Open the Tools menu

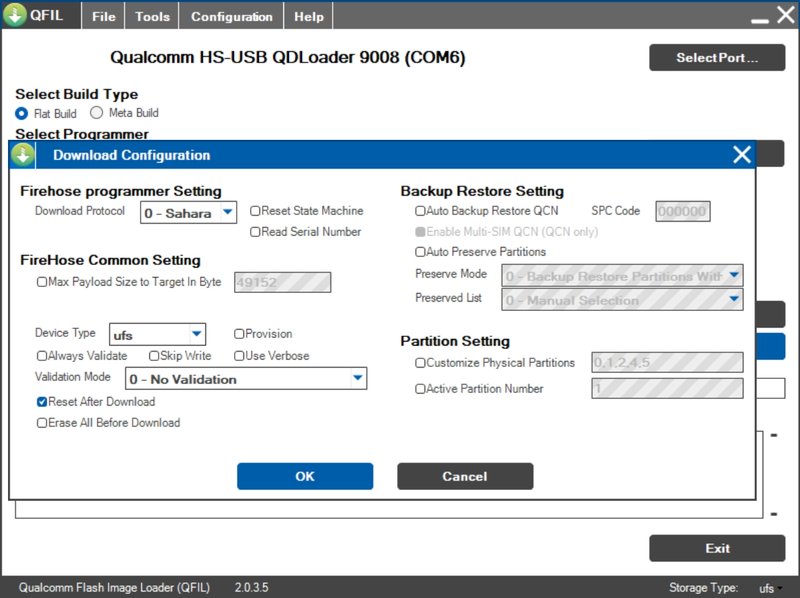point(152,16)
